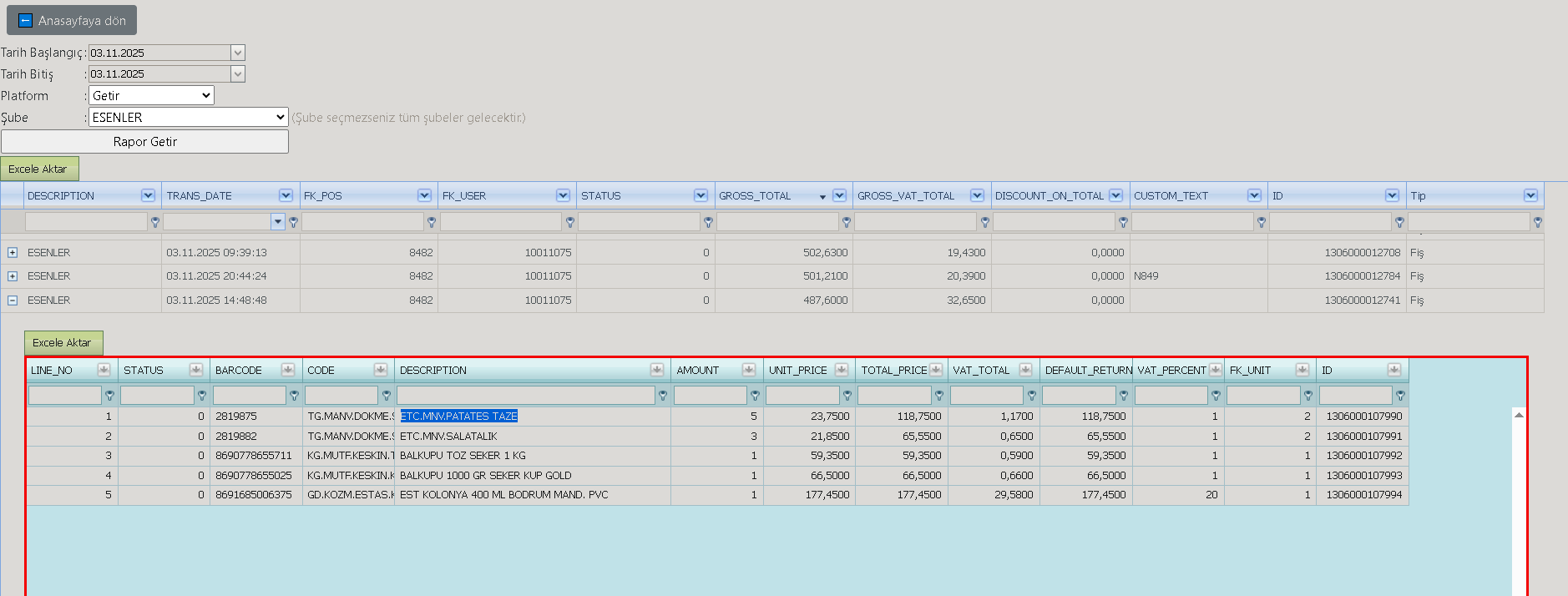The width and height of the screenshot is (1568, 596).
Task: Expand the ESENLER row dated 20:44:24
Action: tap(13, 275)
